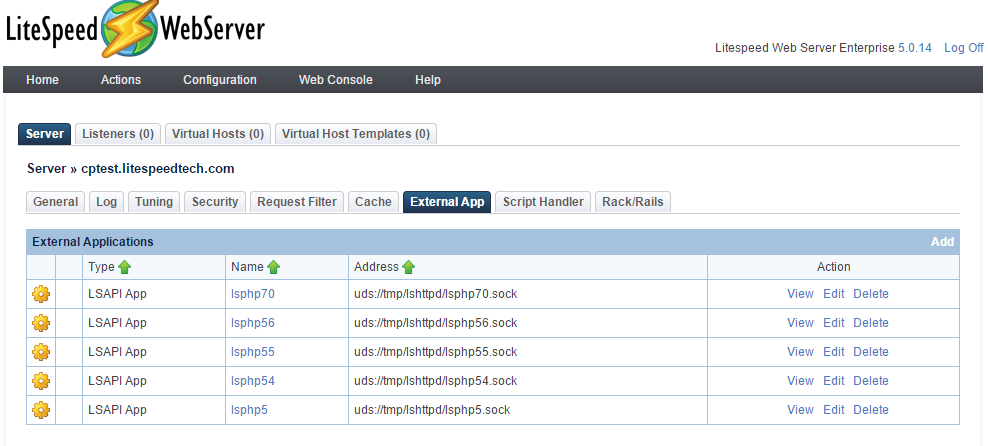The height and width of the screenshot is (446, 988).
Task: Click address uds://tmp/lshttpd/lsphp56.sock
Action: (435, 323)
